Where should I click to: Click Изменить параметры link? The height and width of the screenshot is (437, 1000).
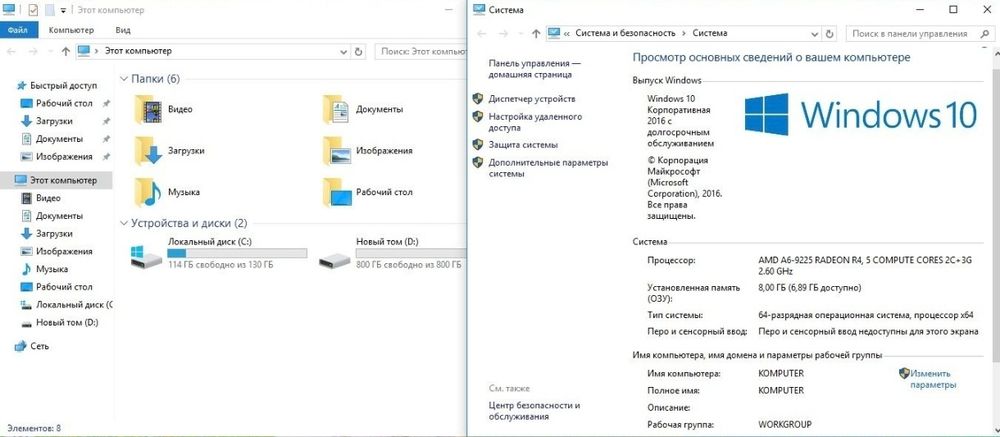point(932,380)
